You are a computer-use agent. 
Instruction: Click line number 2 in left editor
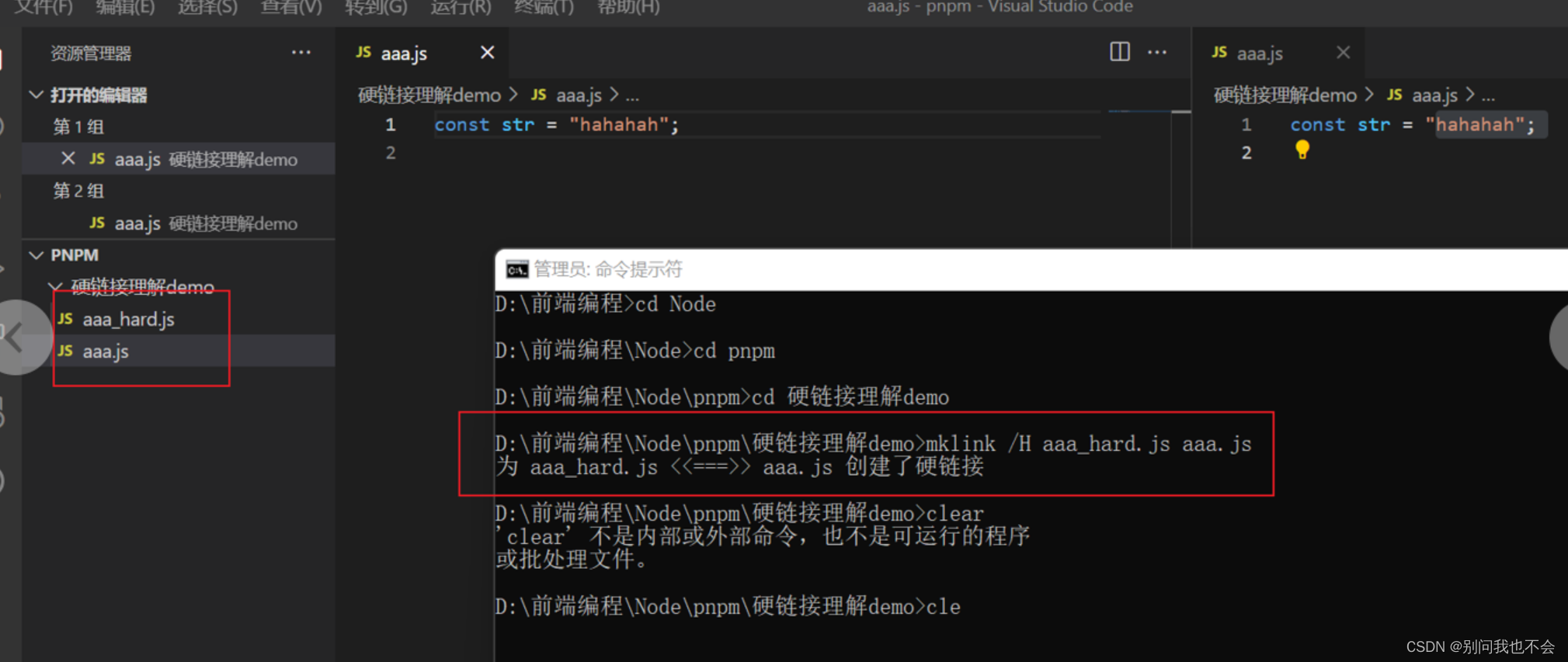point(391,153)
